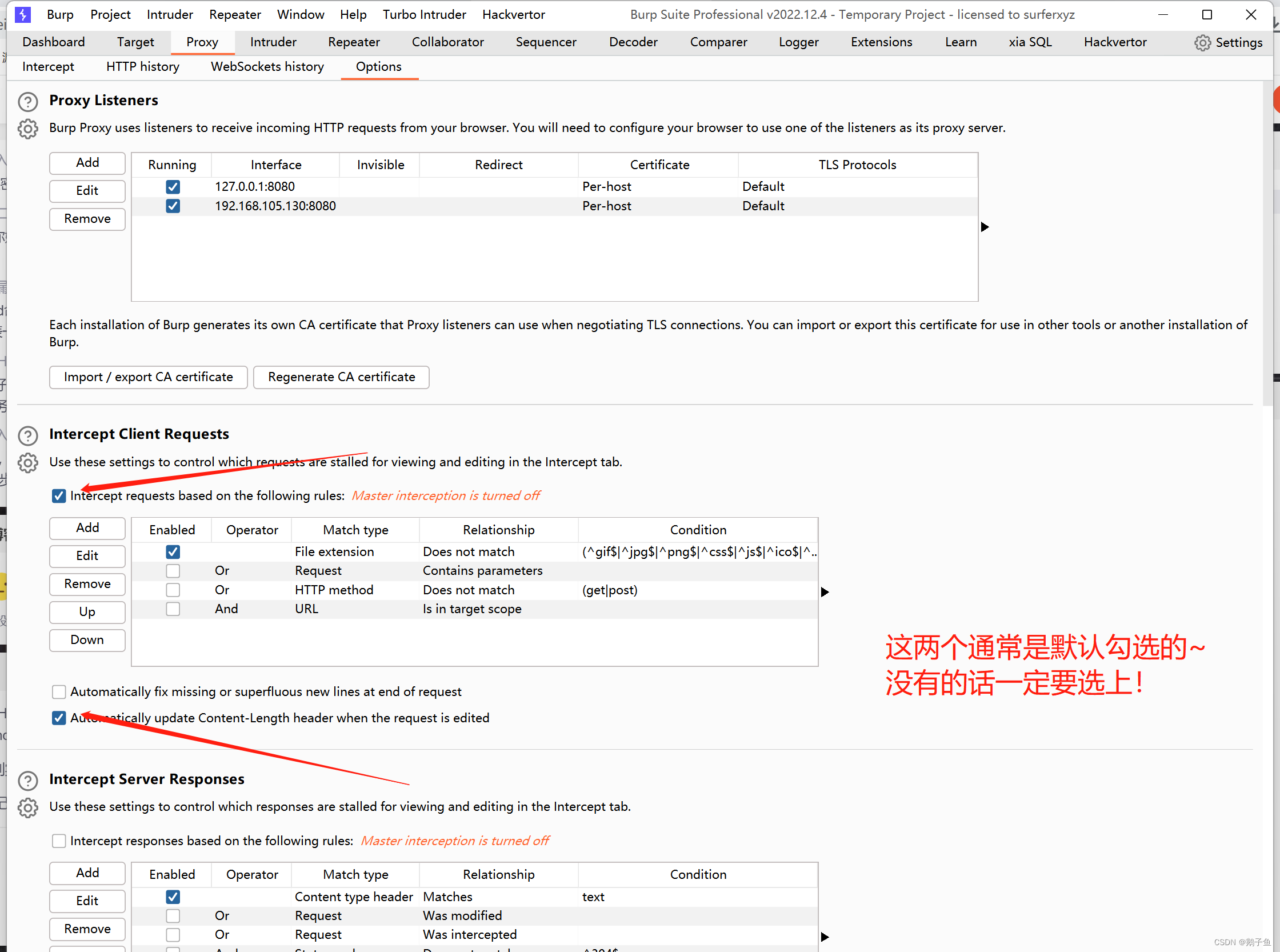Screen dimensions: 1280x952
Task: Select the 192.168.105.130:8080 listener row
Action: coord(275,206)
